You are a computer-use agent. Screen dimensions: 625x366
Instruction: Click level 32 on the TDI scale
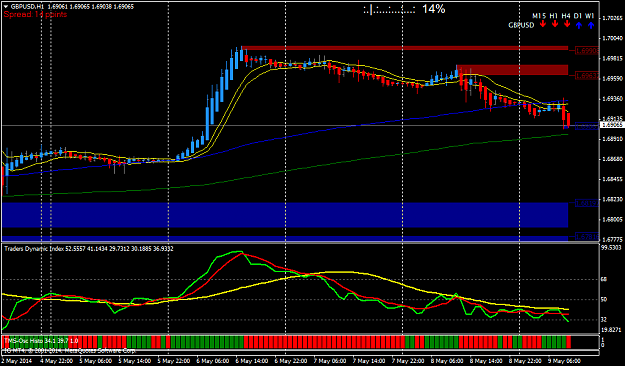point(604,320)
